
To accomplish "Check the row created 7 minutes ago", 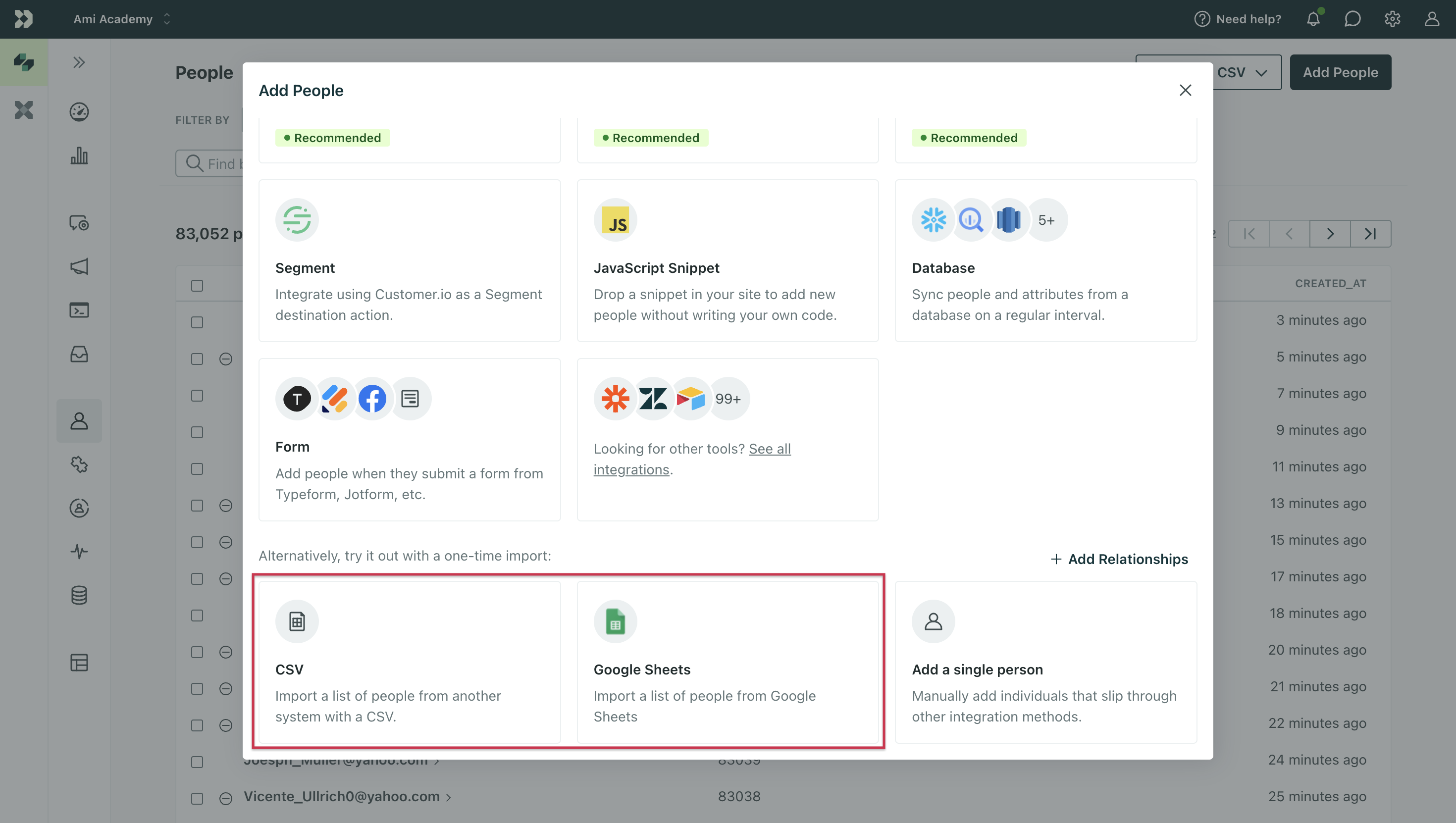I will [197, 396].
